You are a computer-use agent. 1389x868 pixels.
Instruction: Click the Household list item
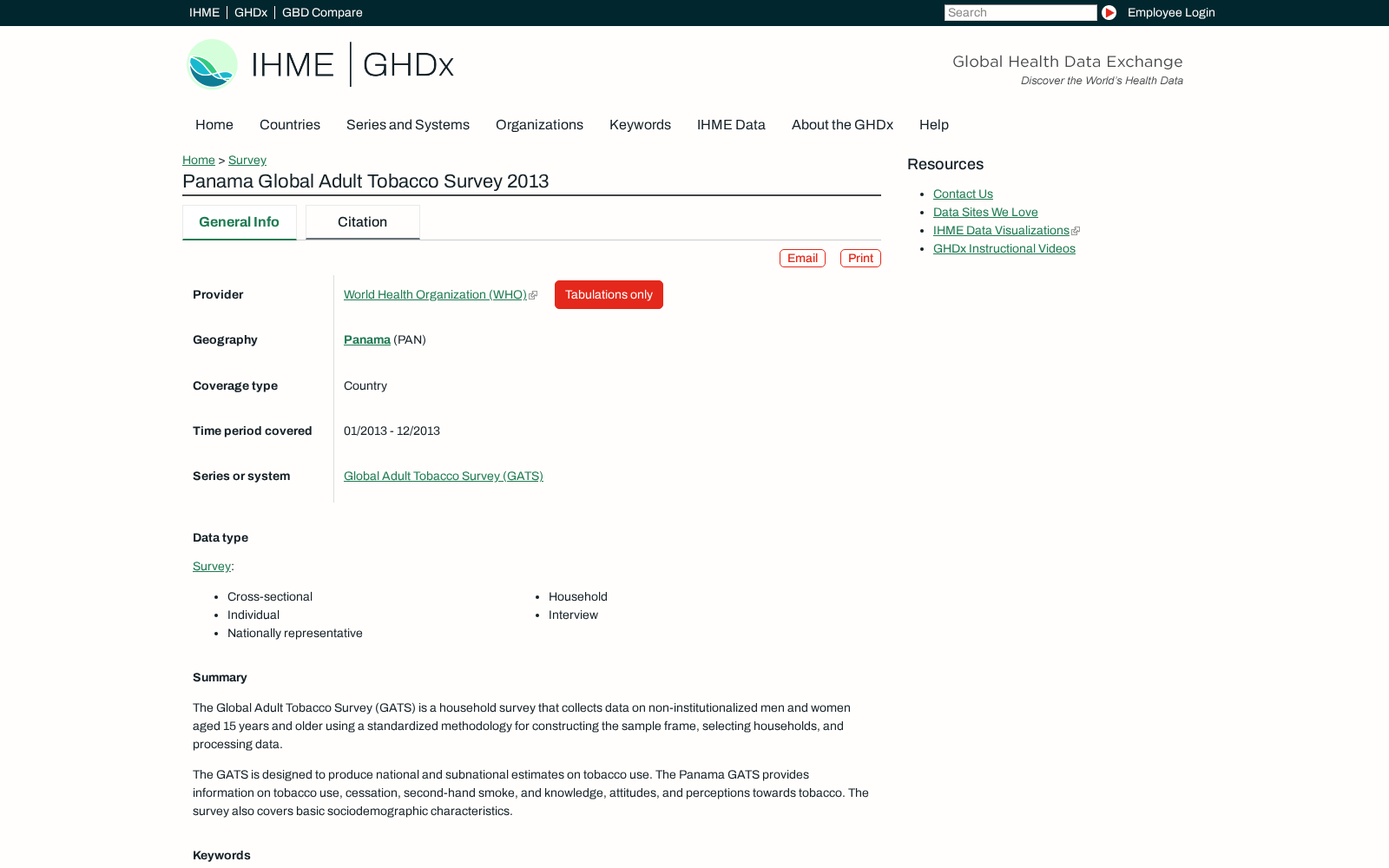[x=578, y=597]
